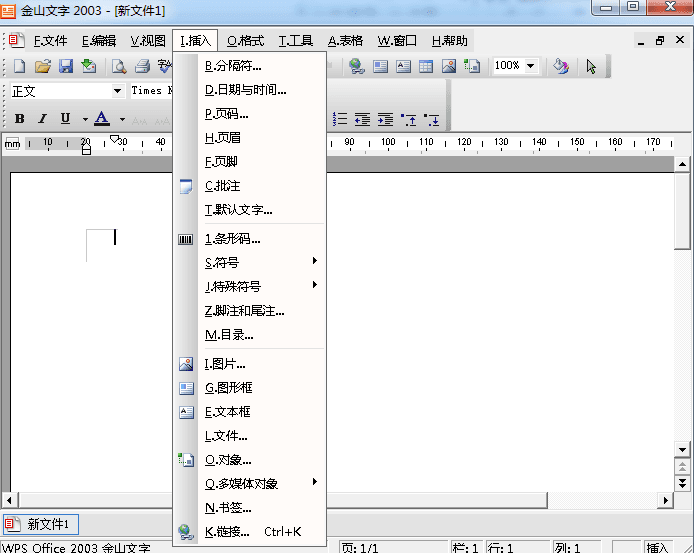Choose B.分隔符 from Insert menu
Image resolution: width=694 pixels, height=553 pixels.
(251, 66)
